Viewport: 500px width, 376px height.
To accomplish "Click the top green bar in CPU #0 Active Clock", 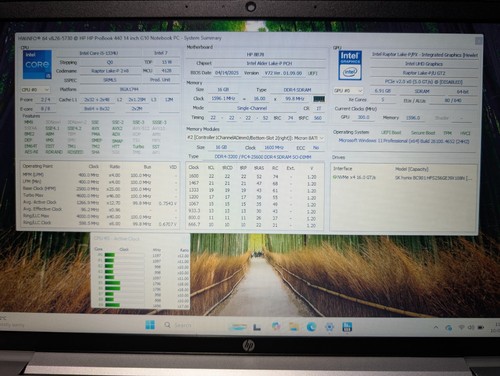I will (x=110, y=255).
